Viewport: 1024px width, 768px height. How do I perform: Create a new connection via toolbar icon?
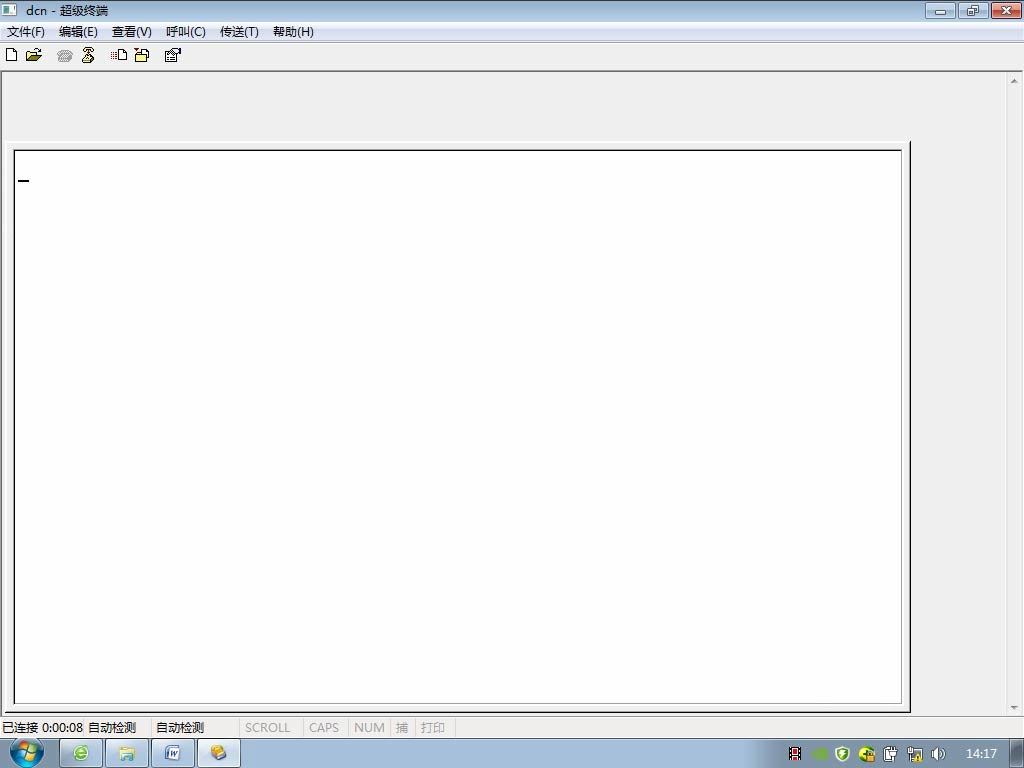(11, 55)
